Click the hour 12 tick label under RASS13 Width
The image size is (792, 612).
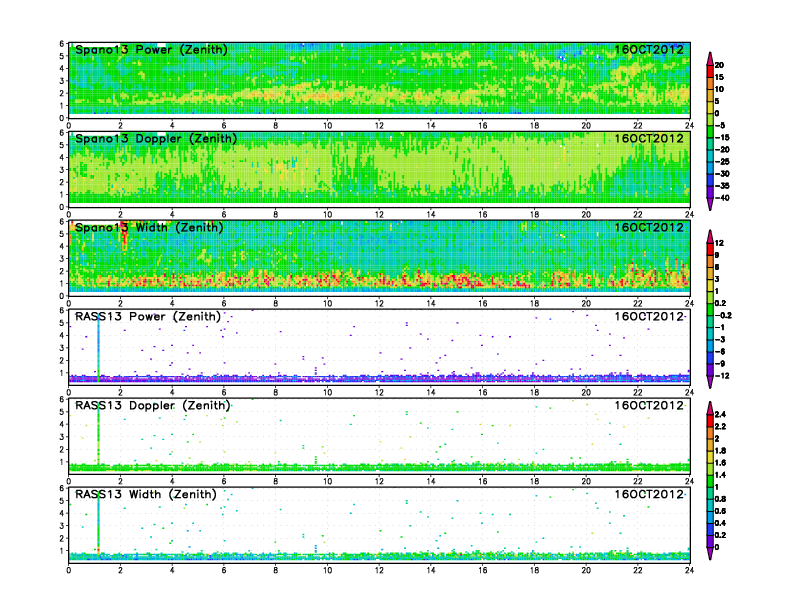[x=379, y=570]
